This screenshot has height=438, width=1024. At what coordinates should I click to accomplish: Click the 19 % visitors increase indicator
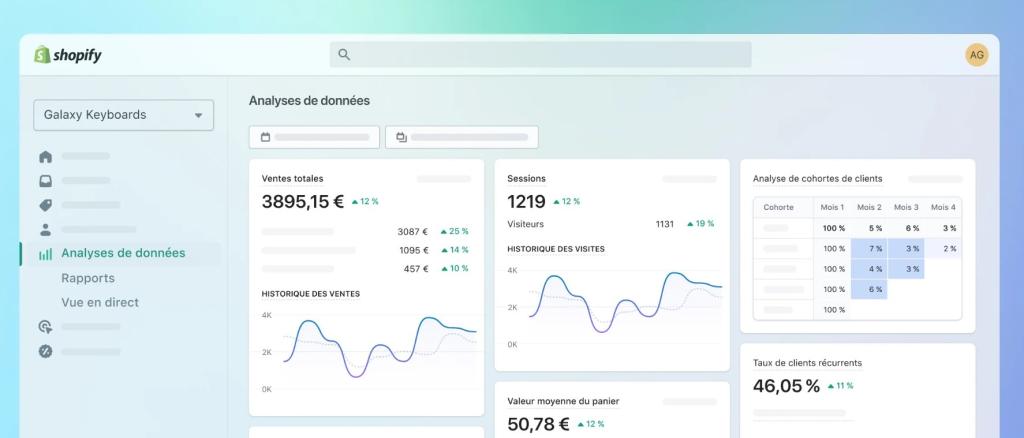click(700, 224)
